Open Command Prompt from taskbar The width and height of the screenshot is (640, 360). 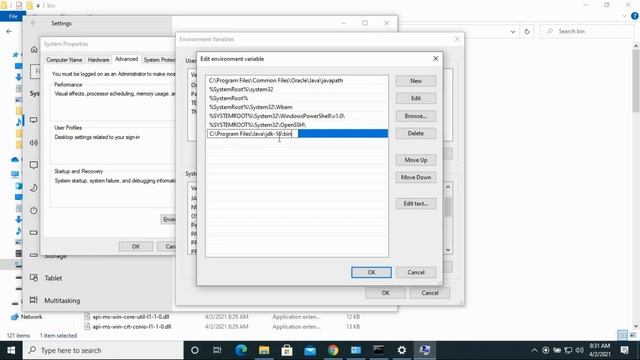[x=378, y=350]
